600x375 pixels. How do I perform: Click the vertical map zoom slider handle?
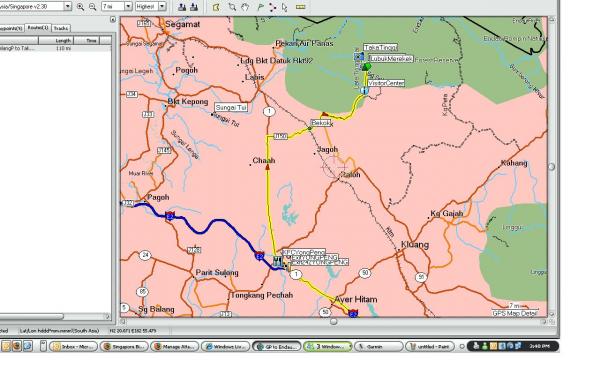pyautogui.click(x=551, y=166)
